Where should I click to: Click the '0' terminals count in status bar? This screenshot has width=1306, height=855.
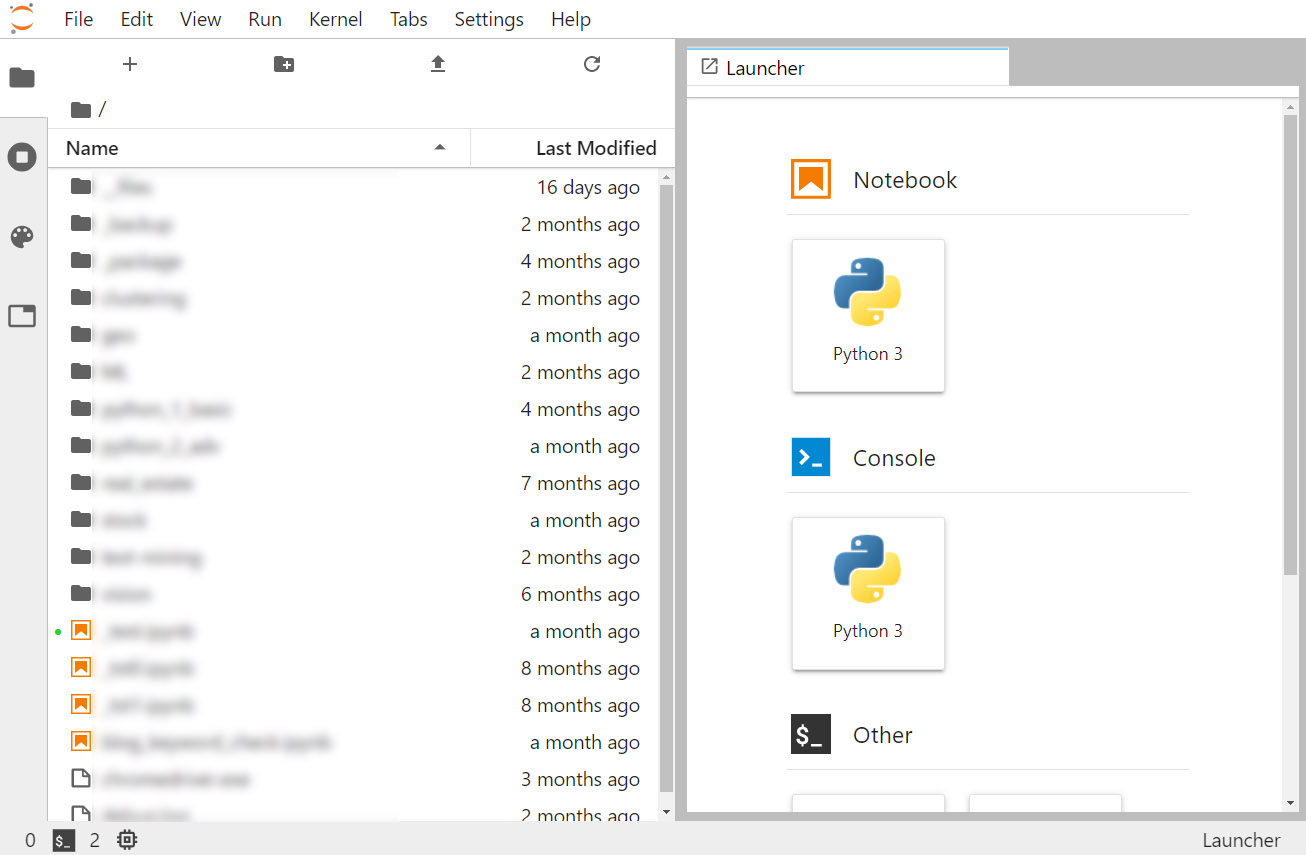(x=30, y=841)
